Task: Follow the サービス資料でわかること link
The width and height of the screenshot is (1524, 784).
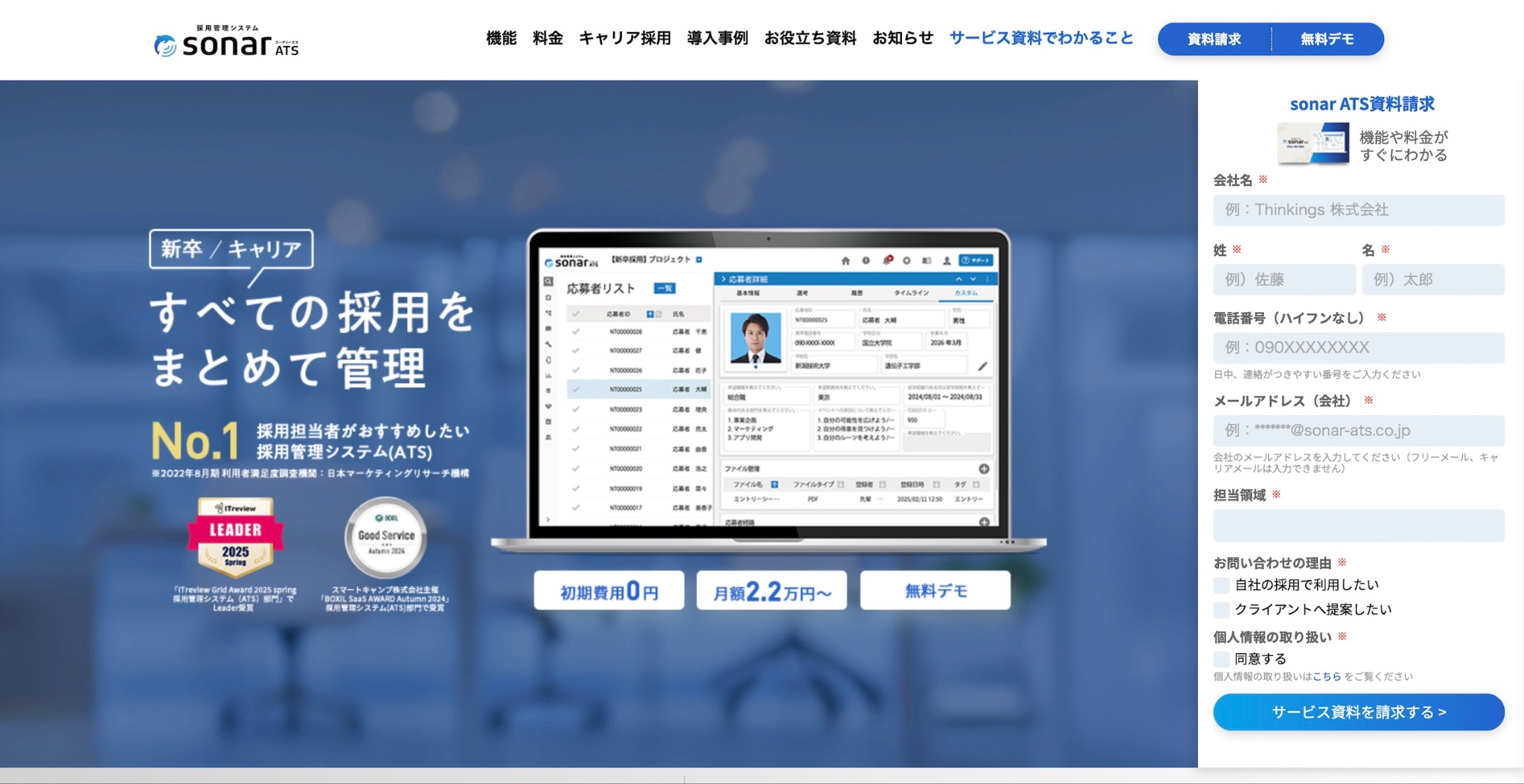Action: [x=1041, y=38]
